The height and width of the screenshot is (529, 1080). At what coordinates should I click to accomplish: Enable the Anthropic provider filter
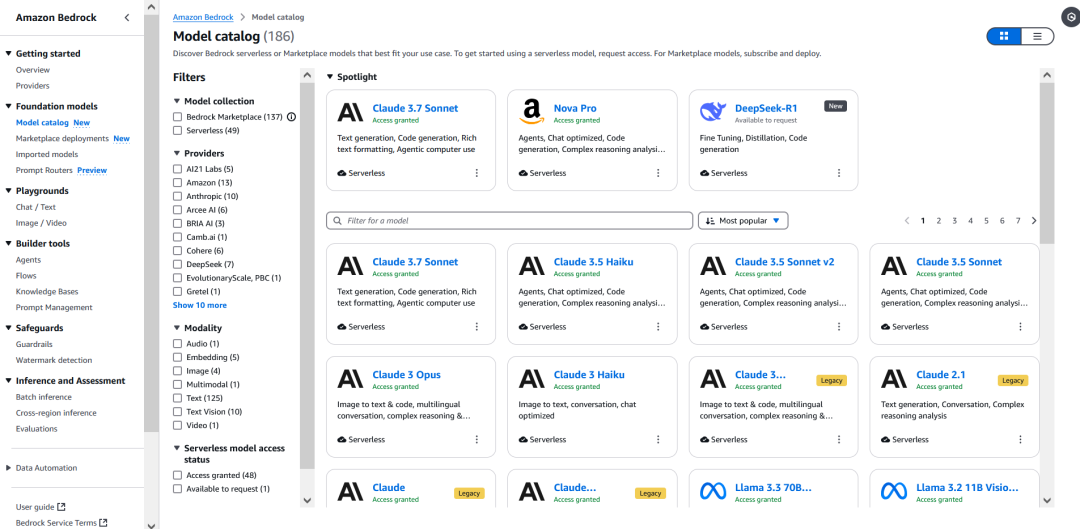pos(178,196)
